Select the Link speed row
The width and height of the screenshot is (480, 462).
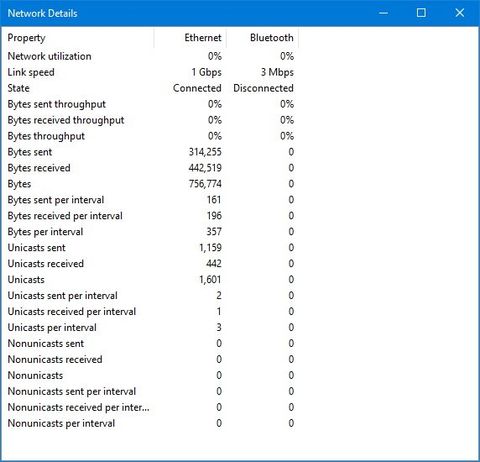point(150,72)
